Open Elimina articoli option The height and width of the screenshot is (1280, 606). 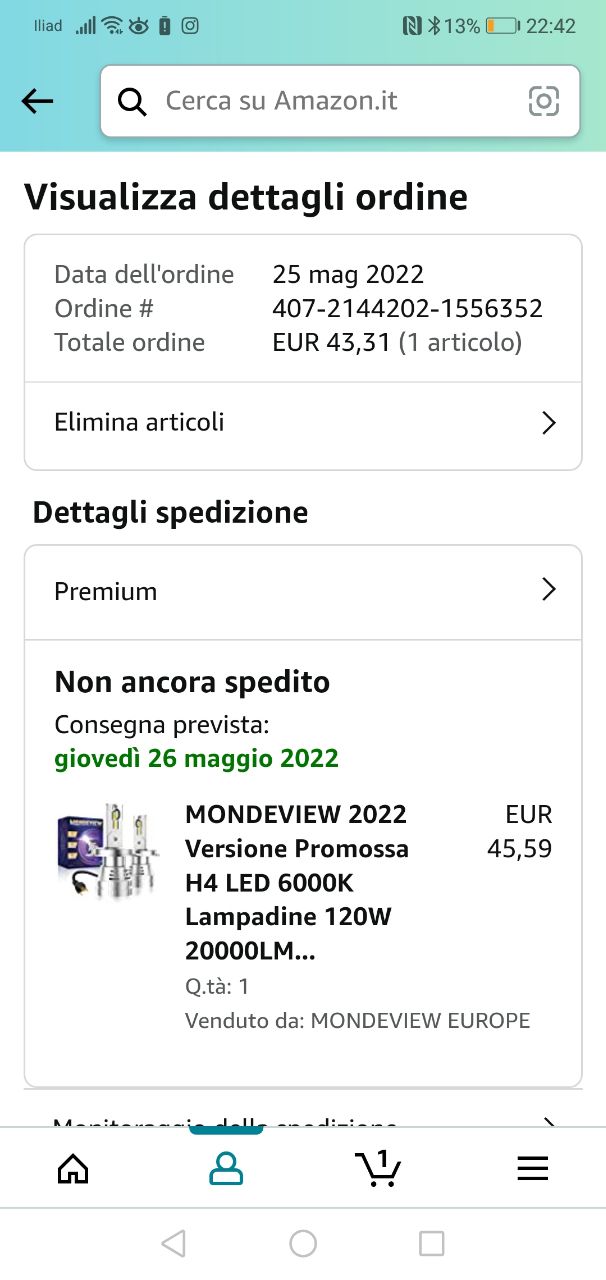pyautogui.click(x=140, y=422)
